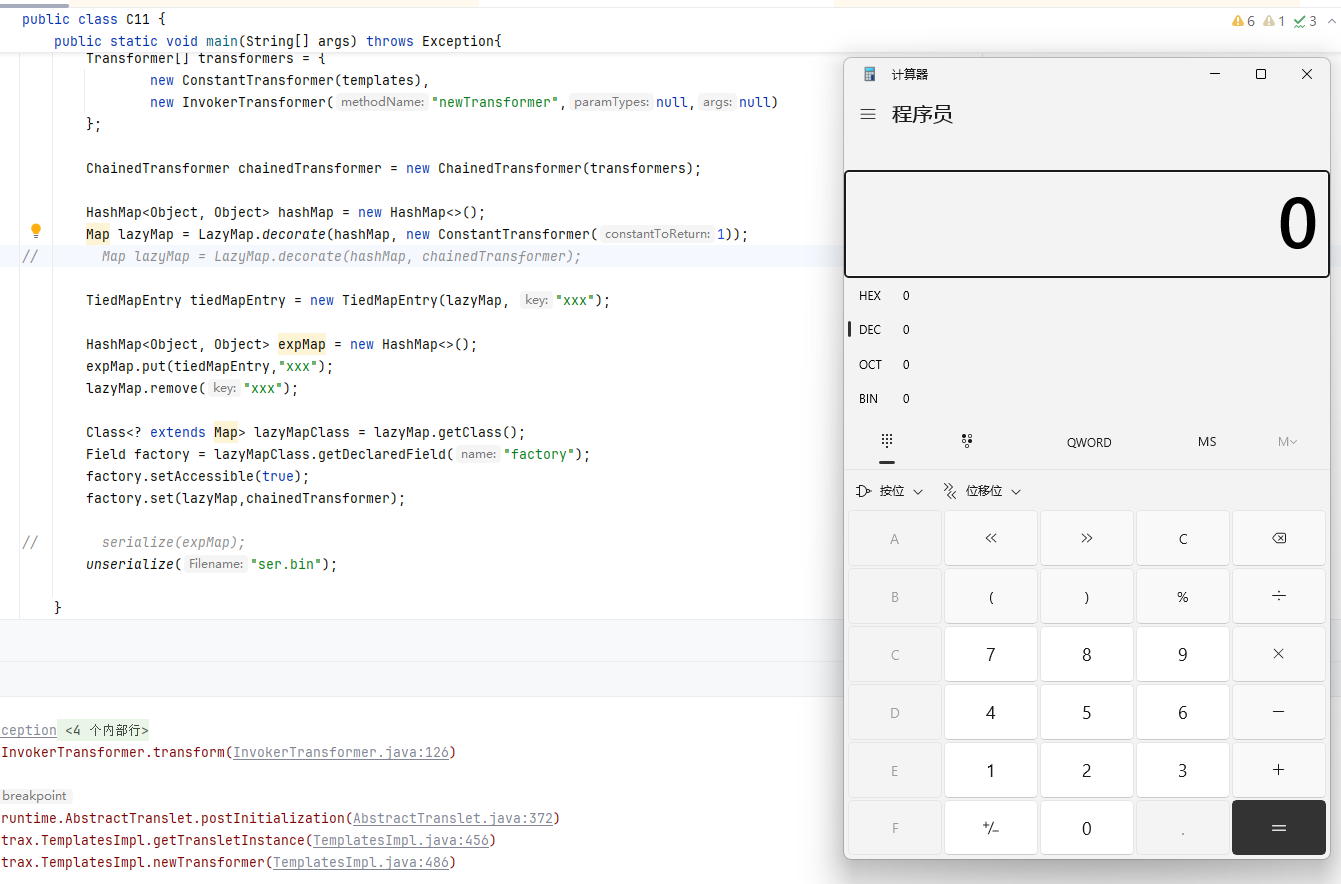1341x884 pixels.
Task: Click the underlined 'ception' exception link
Action: tap(29, 730)
